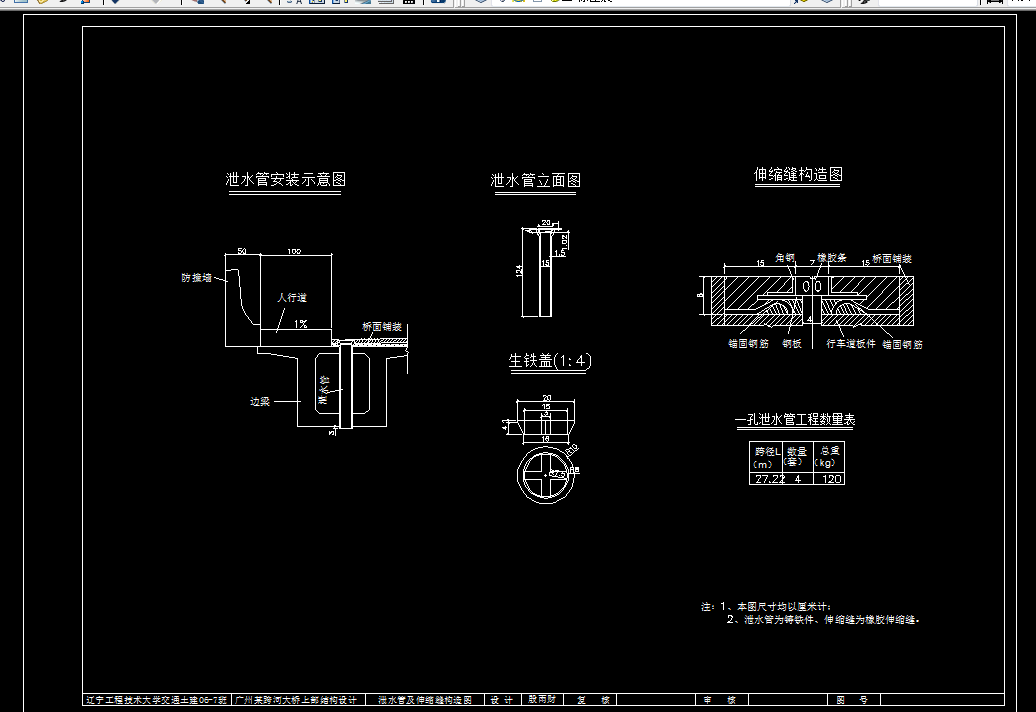Screen dimensions: 1036x712
Task: Click the 生铁盖(1:4) heading
Action: pyautogui.click(x=550, y=361)
